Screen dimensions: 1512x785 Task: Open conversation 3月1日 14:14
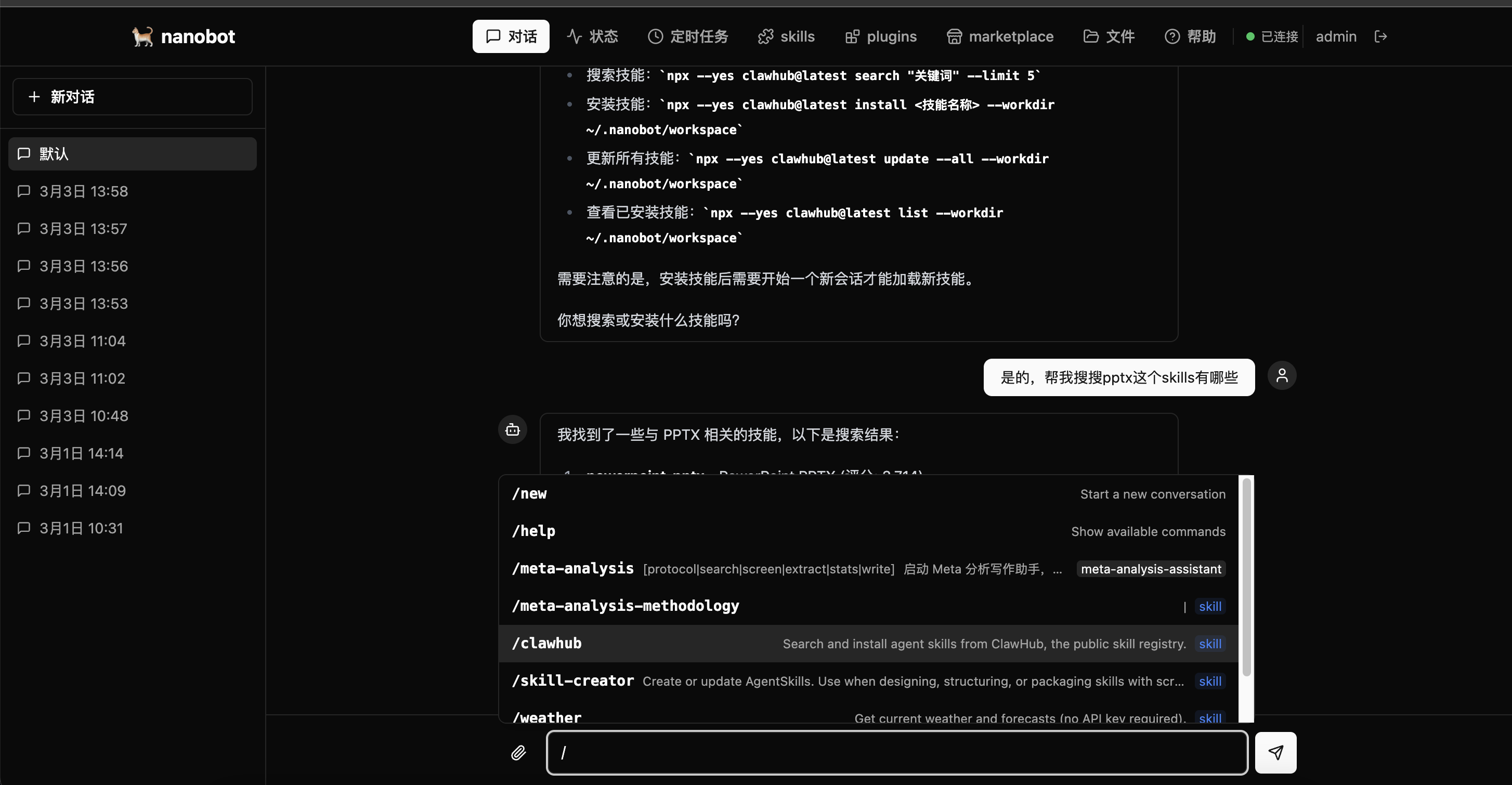[133, 453]
